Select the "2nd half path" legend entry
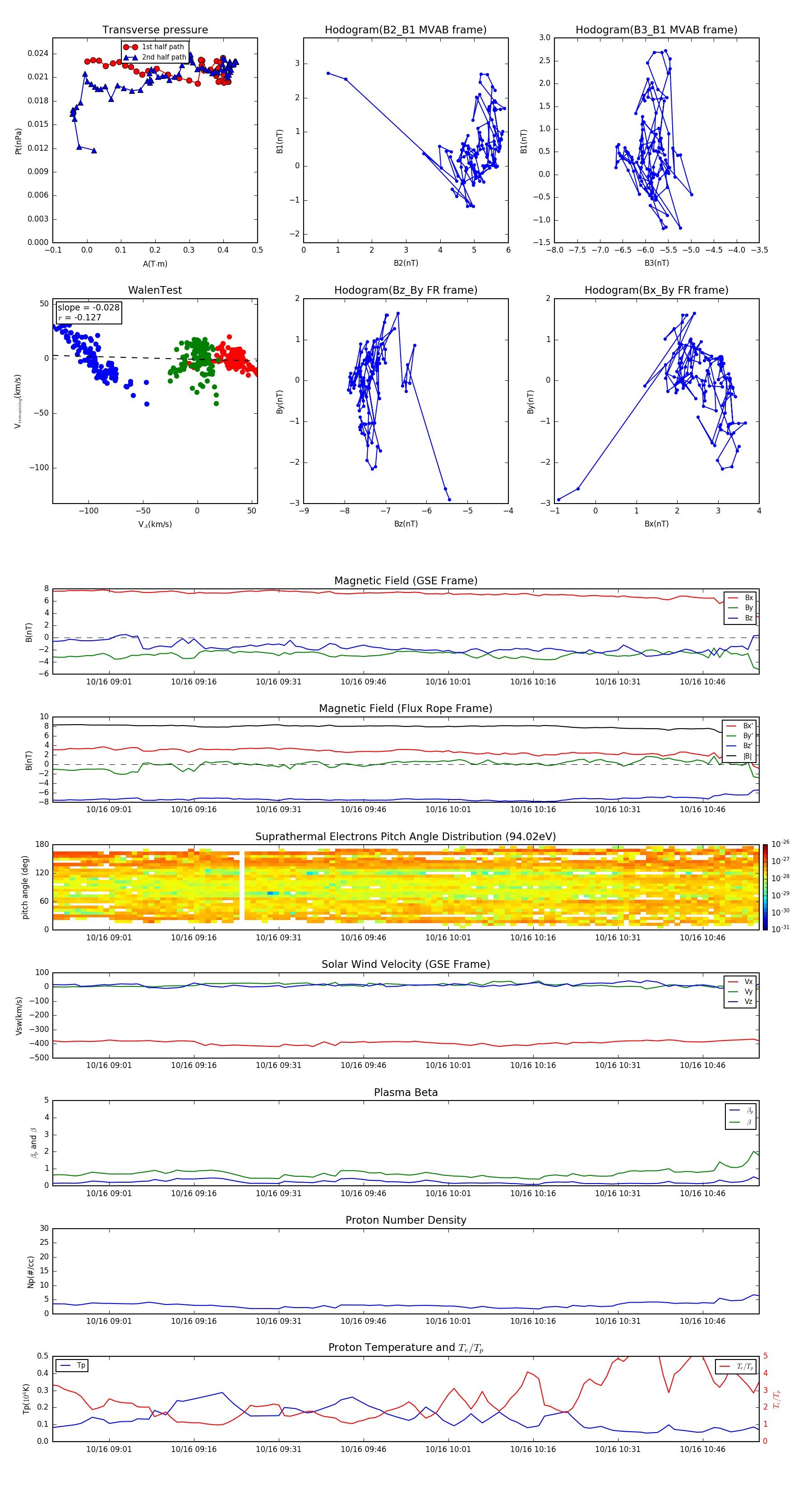The image size is (812, 1489). pyautogui.click(x=155, y=57)
